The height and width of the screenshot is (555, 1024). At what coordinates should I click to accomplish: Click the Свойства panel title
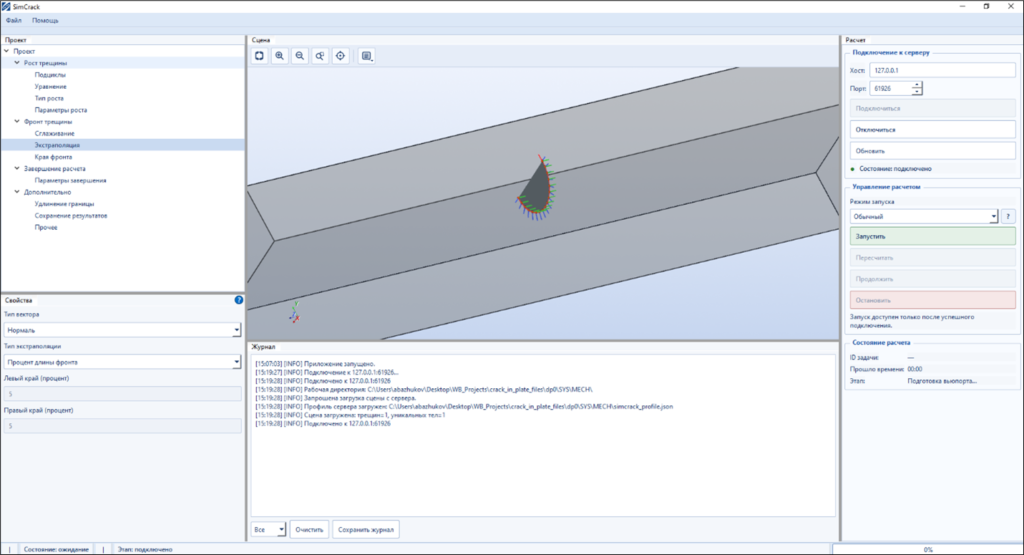pyautogui.click(x=18, y=300)
